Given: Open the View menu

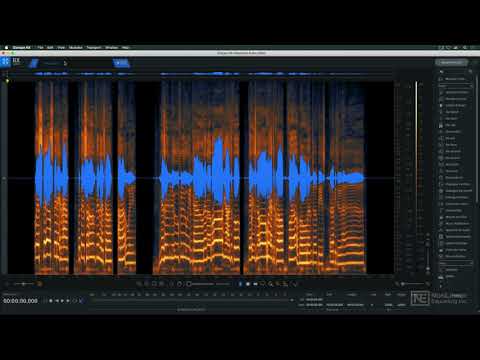Looking at the screenshot, I should (x=61, y=48).
